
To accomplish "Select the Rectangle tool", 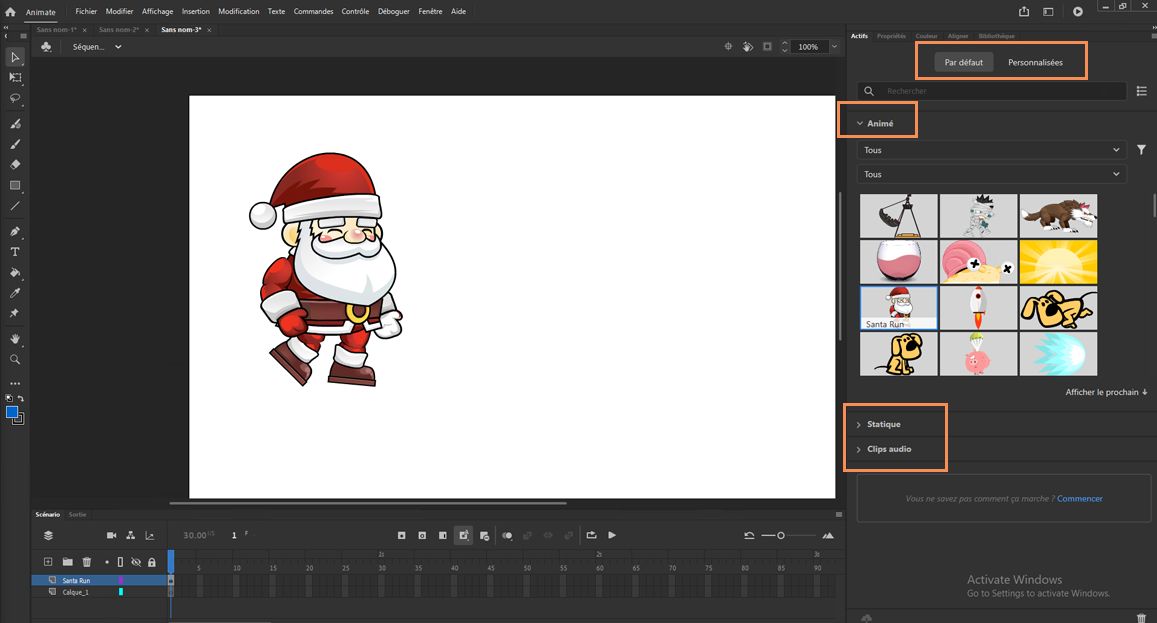I will (15, 186).
